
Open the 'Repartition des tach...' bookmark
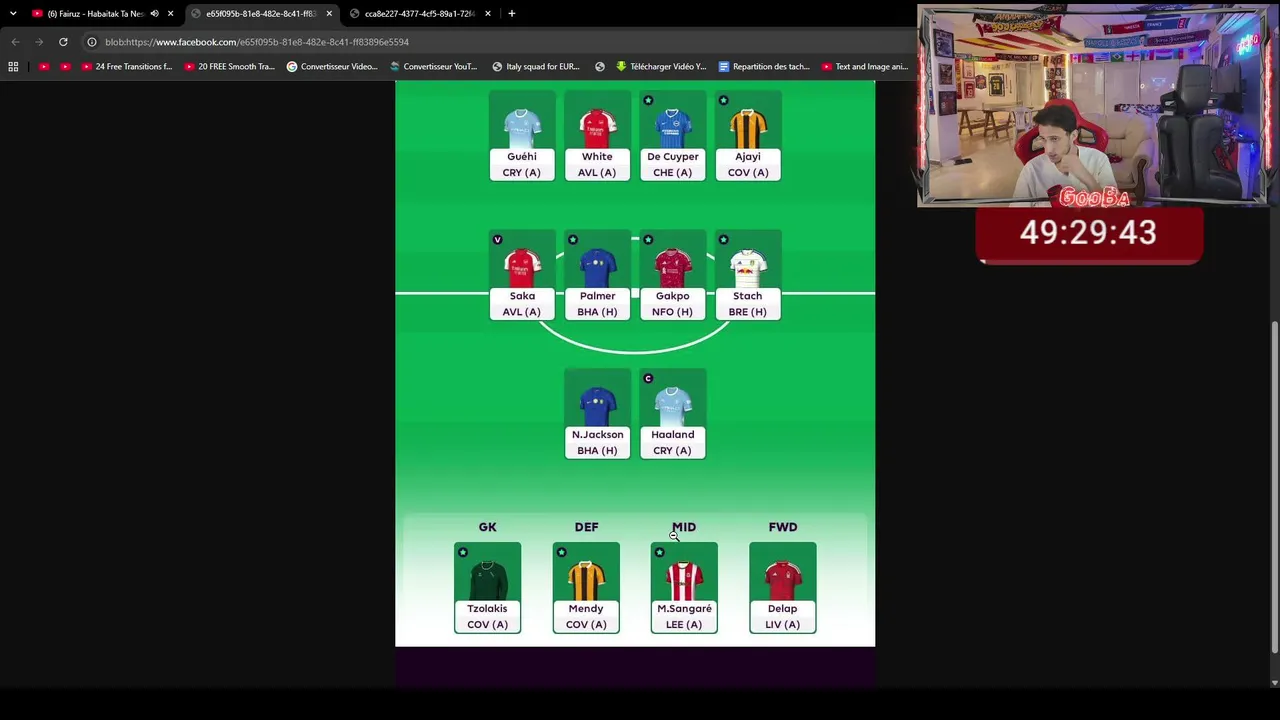(765, 67)
